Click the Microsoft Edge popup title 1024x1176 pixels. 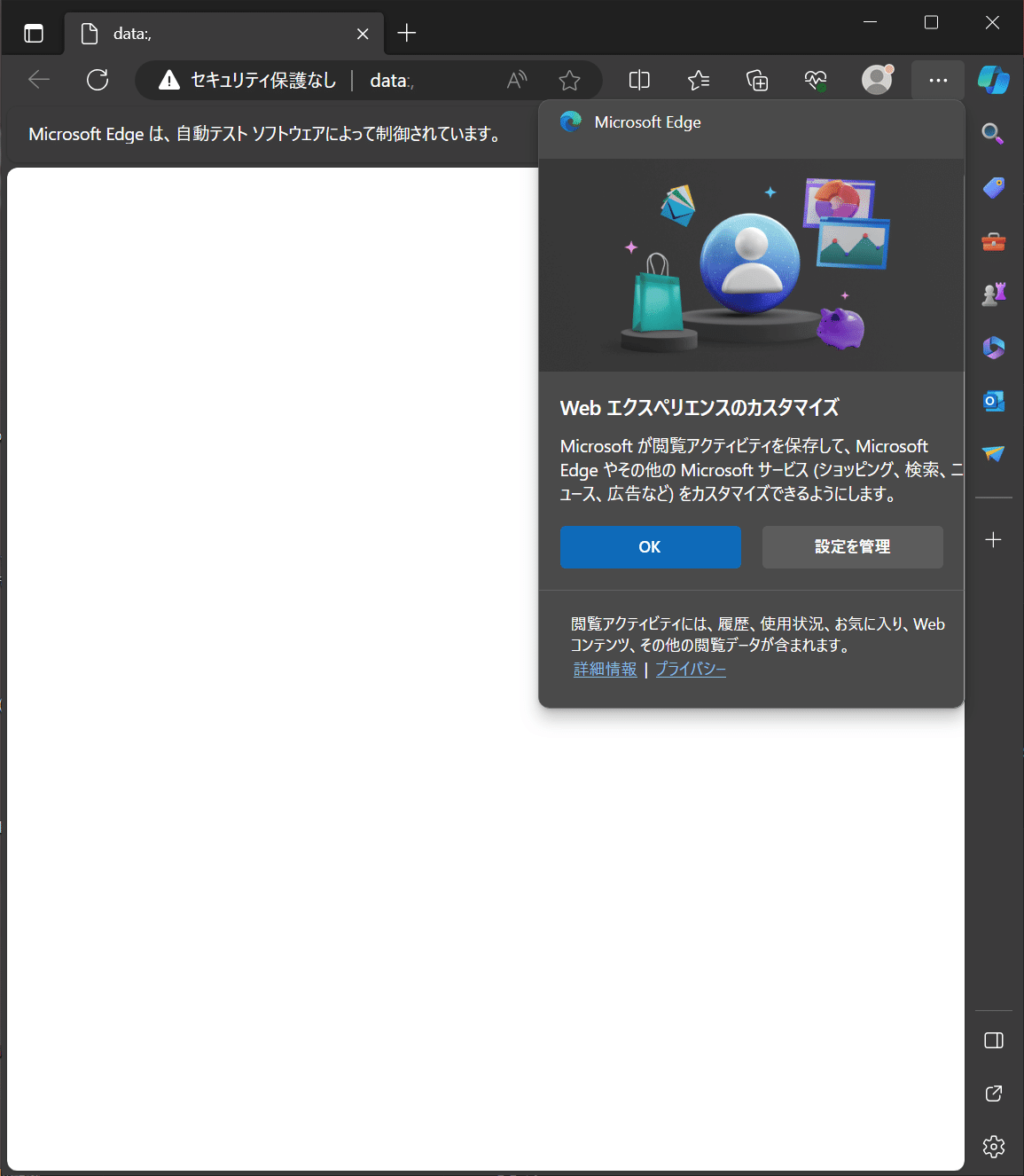click(647, 122)
